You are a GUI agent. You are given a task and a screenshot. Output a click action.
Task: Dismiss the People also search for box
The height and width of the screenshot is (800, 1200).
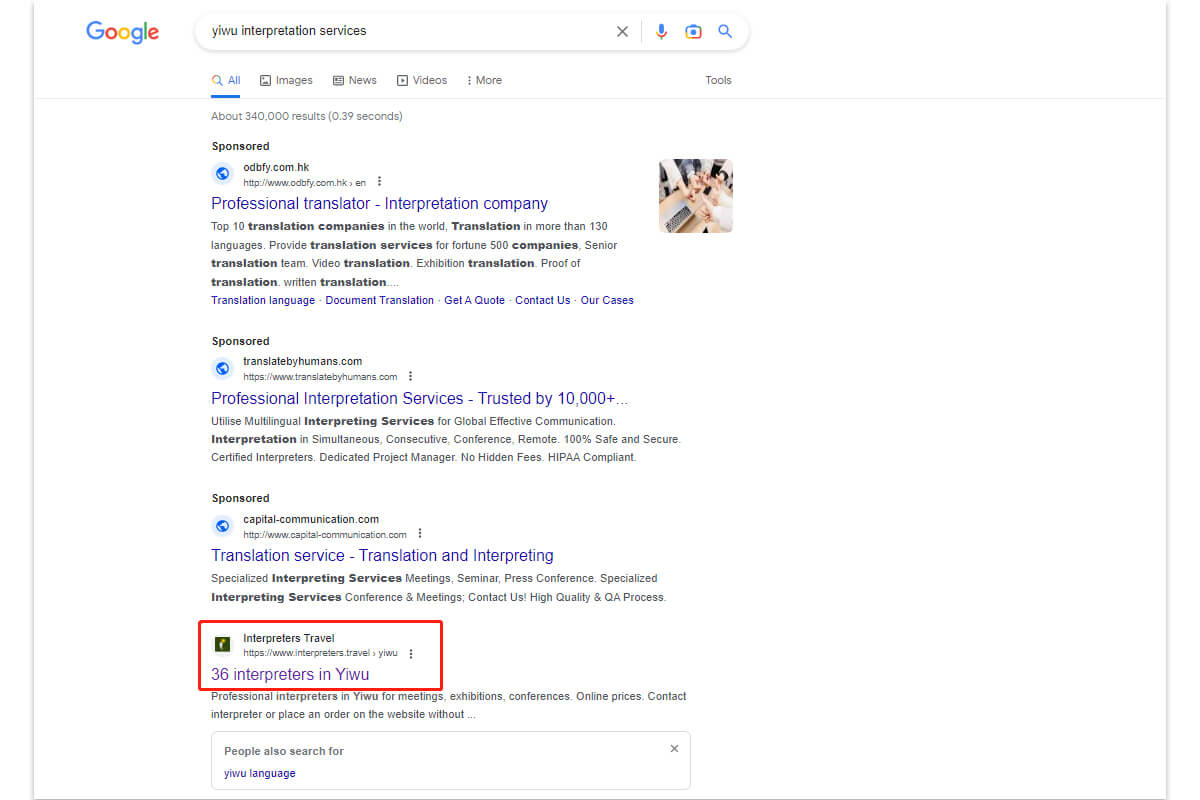tap(674, 748)
